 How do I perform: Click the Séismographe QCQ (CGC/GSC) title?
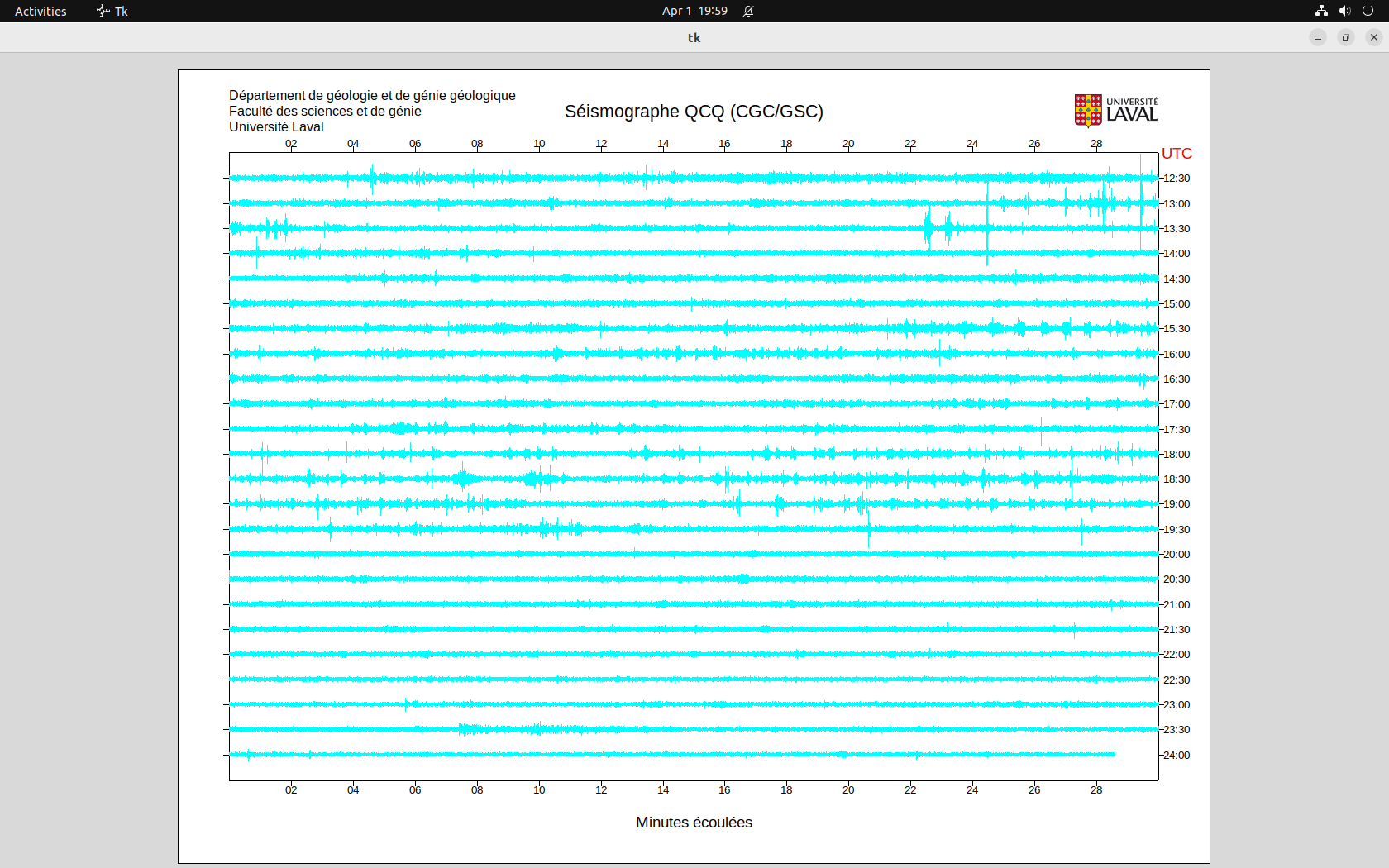tap(694, 112)
